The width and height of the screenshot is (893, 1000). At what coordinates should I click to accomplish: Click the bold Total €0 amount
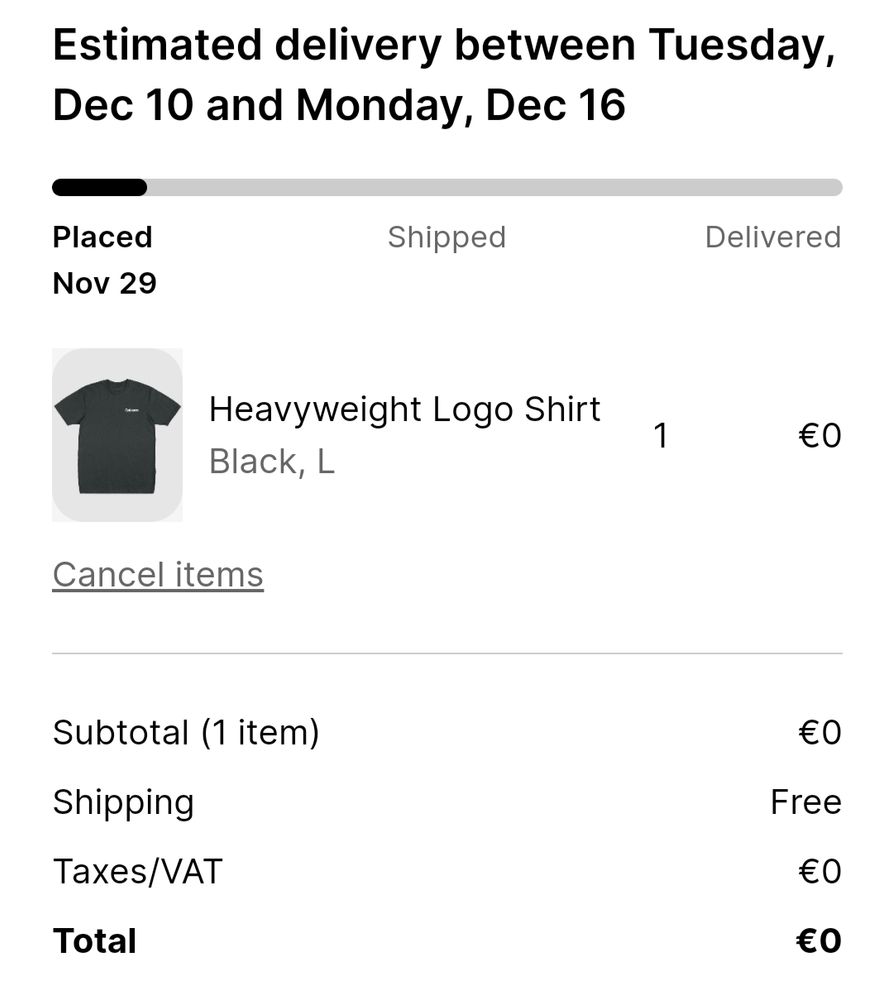coord(819,941)
